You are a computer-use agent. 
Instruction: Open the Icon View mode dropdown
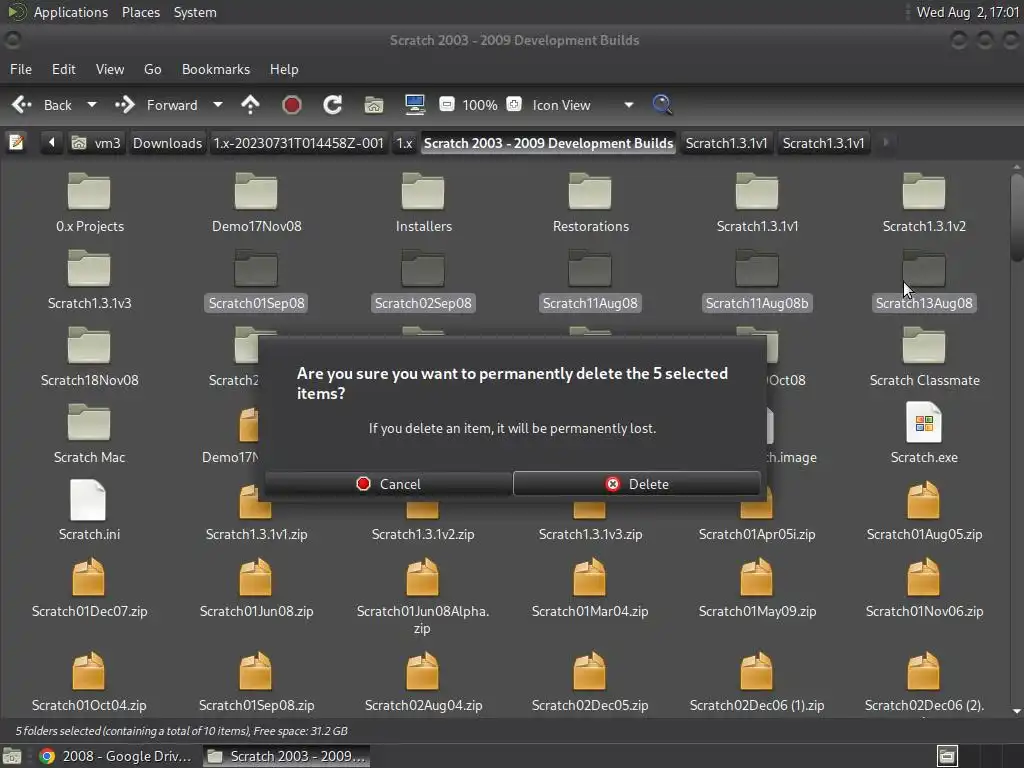point(582,104)
